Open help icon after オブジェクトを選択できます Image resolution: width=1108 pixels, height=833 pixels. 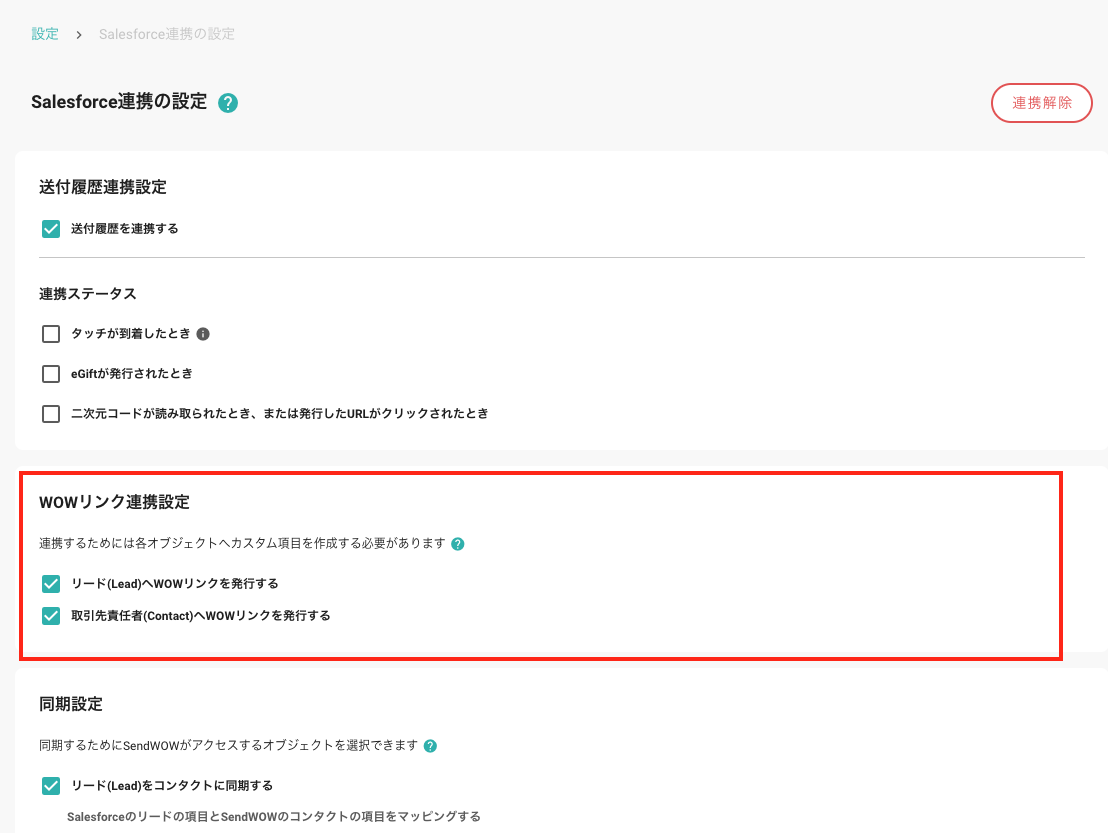[x=430, y=746]
